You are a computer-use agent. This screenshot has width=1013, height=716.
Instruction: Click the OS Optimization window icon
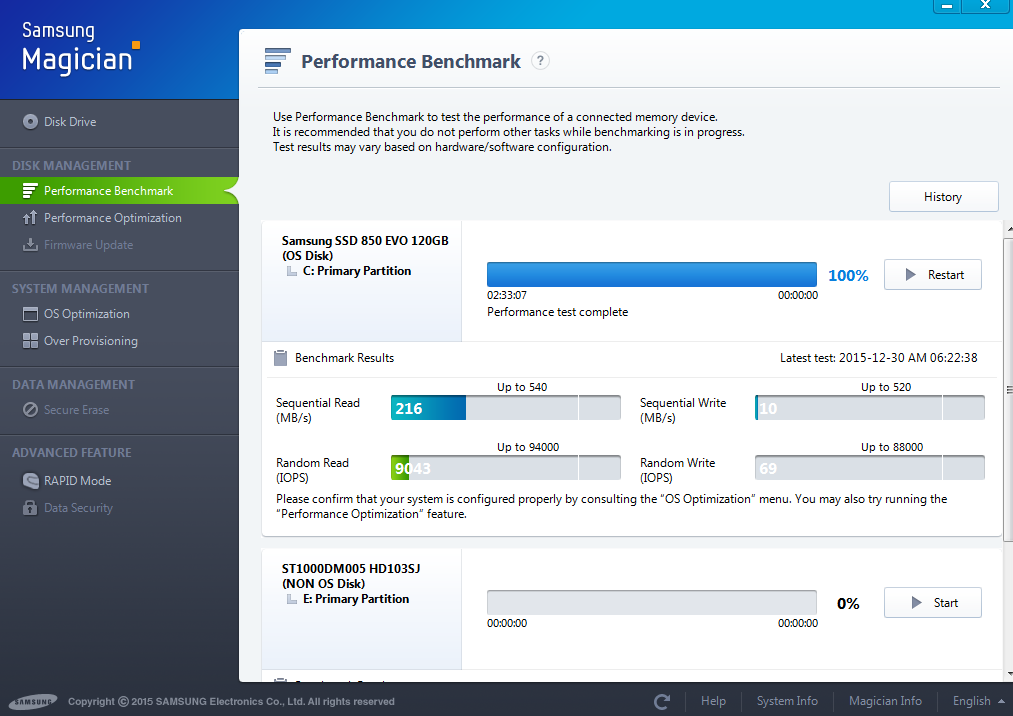click(x=30, y=314)
